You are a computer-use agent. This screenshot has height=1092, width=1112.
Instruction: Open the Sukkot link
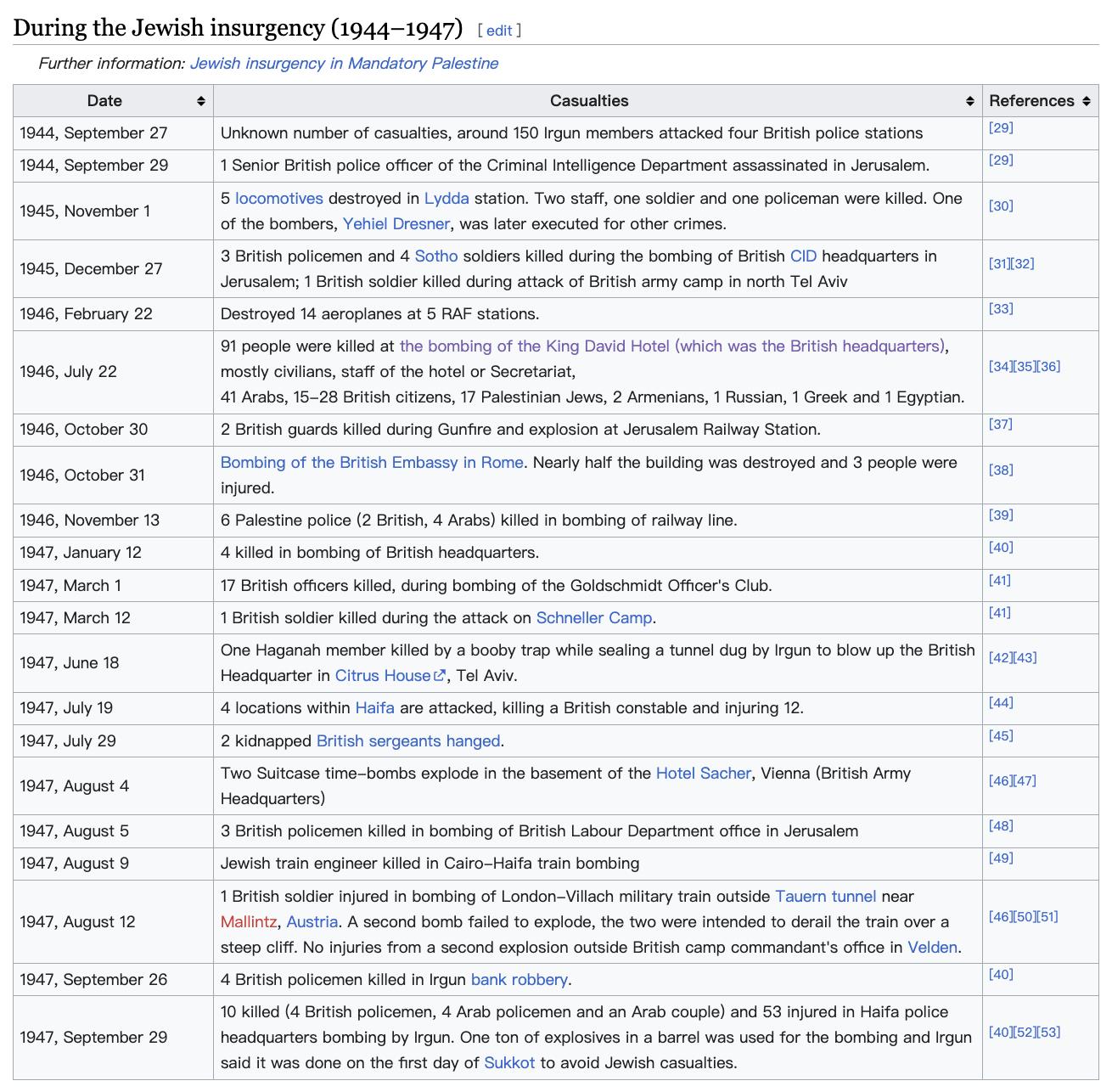click(x=509, y=1063)
